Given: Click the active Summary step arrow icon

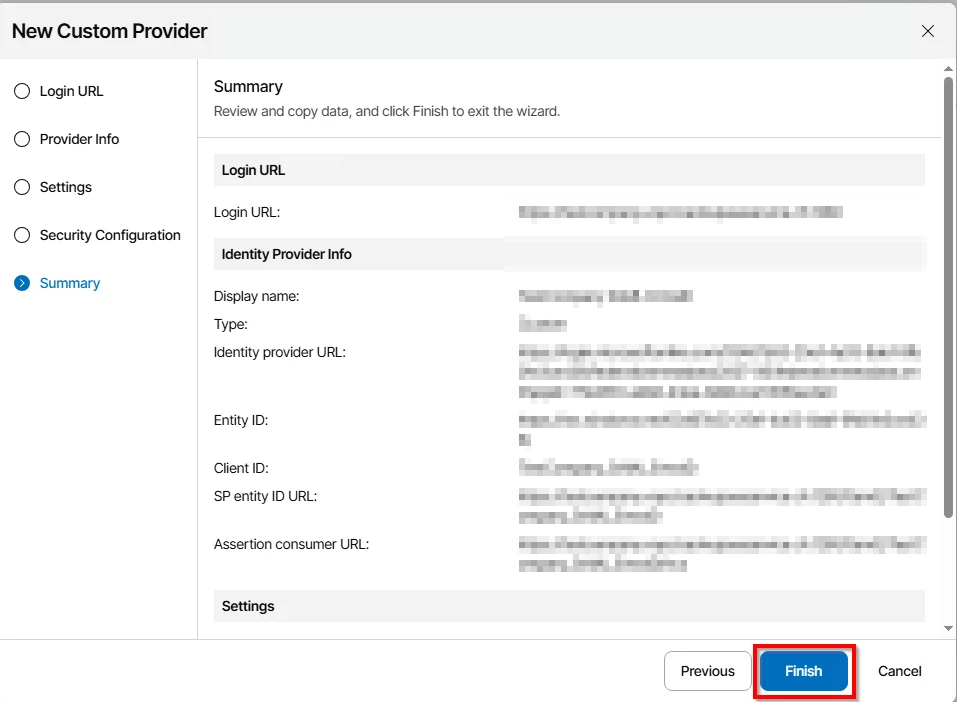Looking at the screenshot, I should [x=22, y=283].
